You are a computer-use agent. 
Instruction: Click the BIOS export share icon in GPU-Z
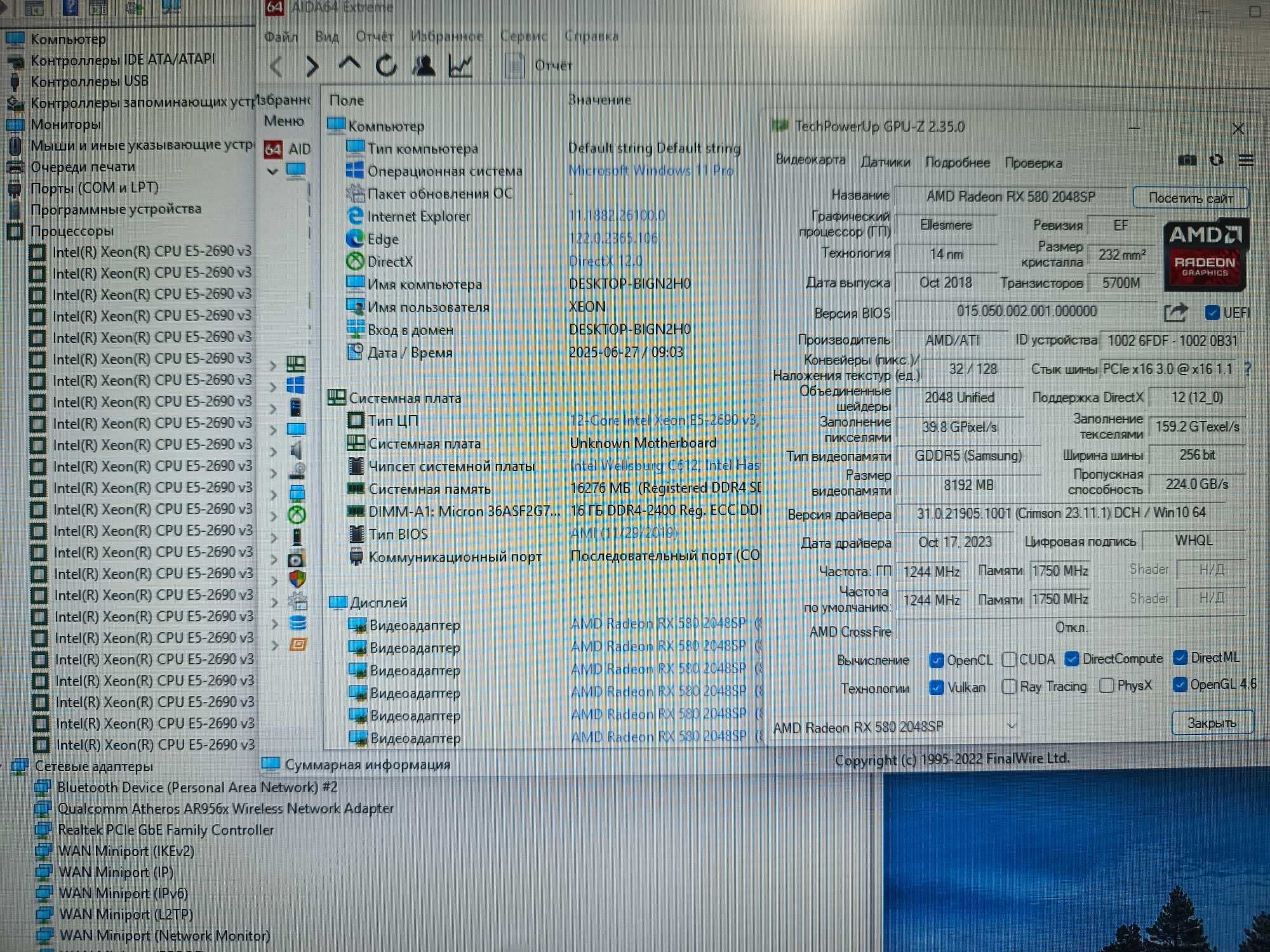(x=1175, y=312)
